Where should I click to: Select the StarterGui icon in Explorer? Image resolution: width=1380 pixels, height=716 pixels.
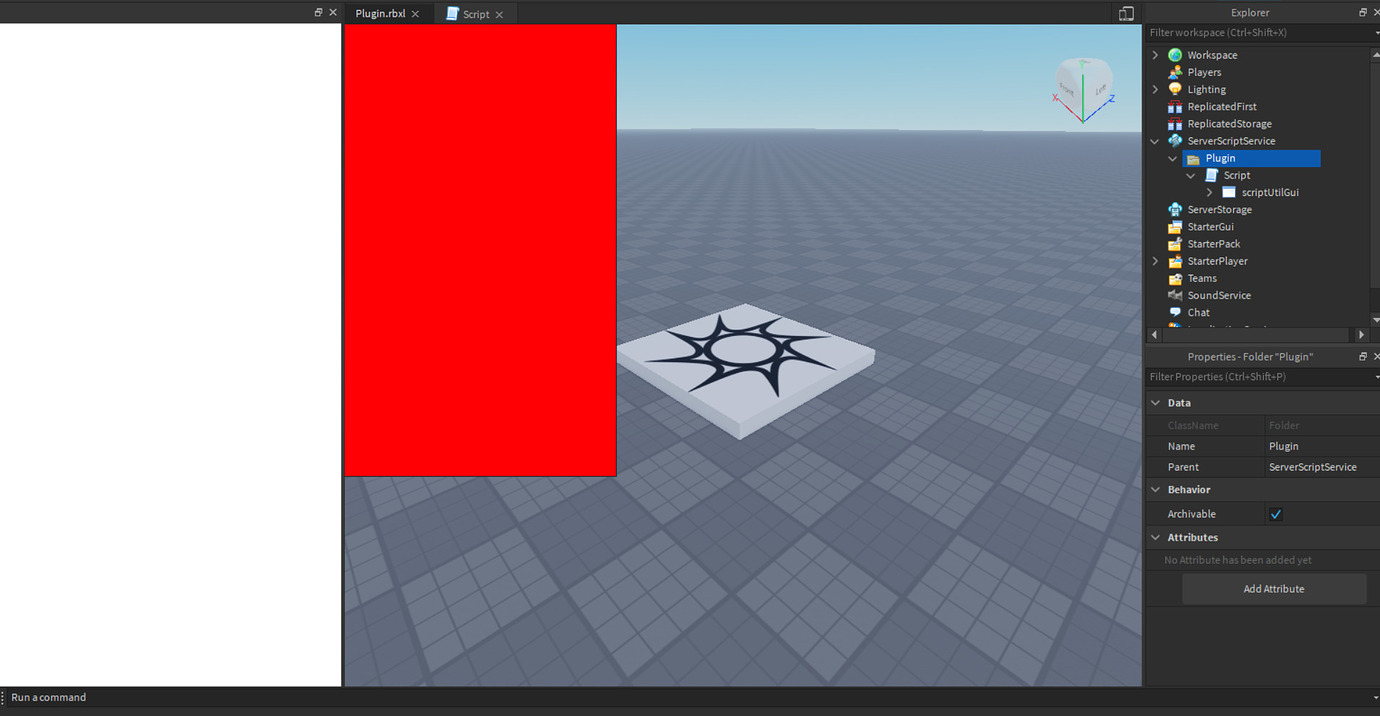(x=1174, y=226)
